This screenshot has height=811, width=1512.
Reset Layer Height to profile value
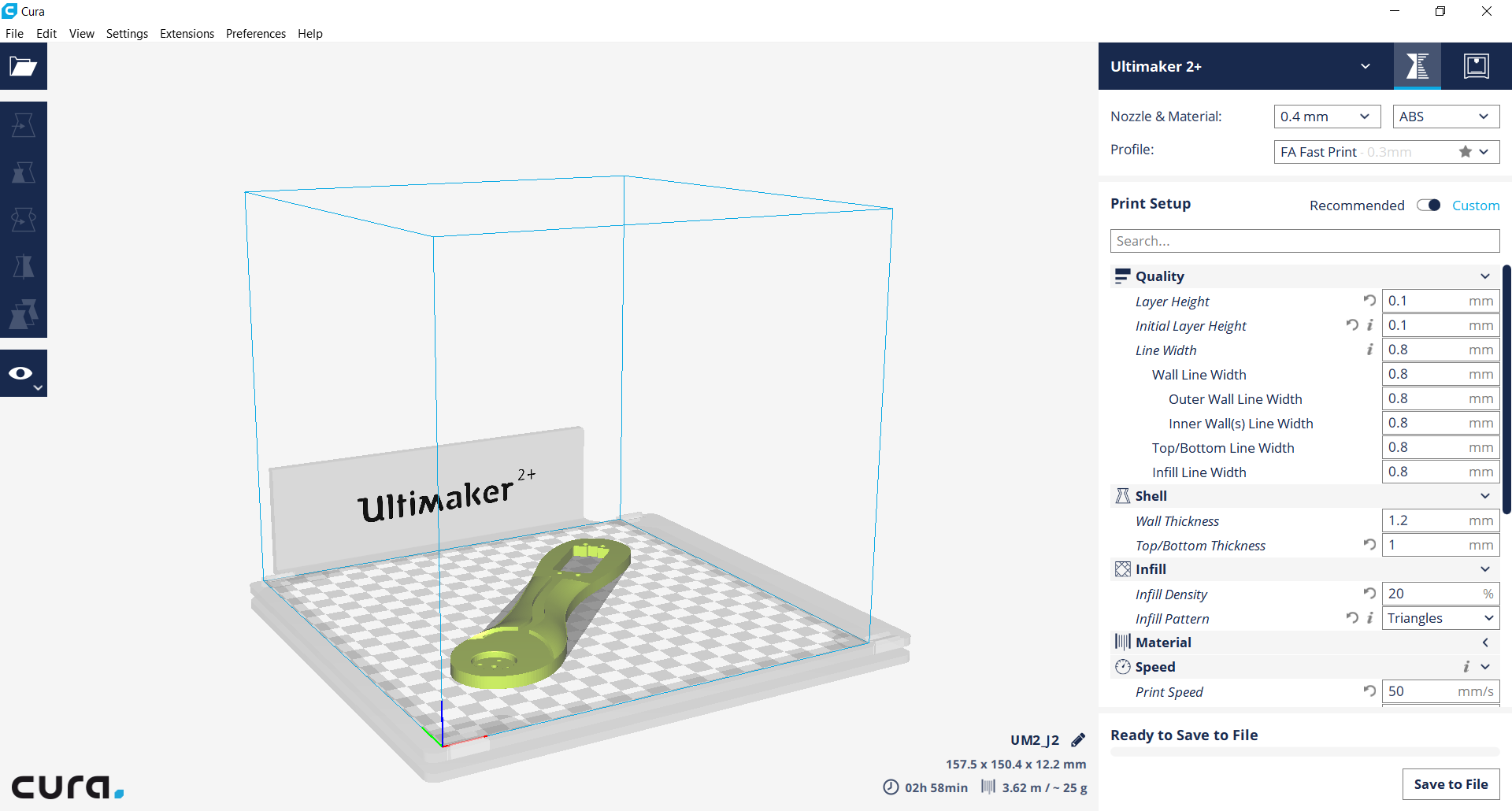click(x=1369, y=301)
